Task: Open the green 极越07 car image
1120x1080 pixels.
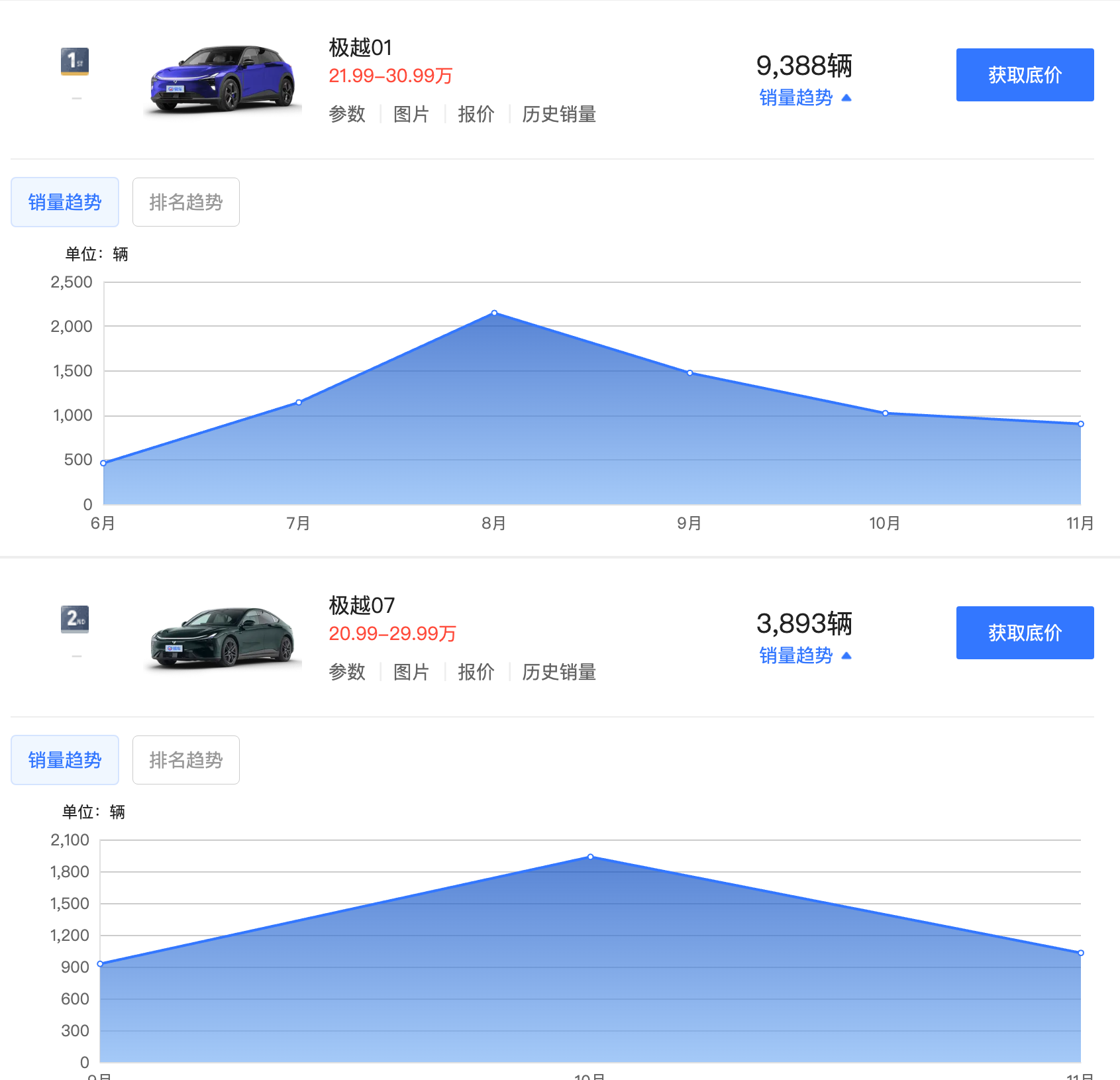Action: 223,637
